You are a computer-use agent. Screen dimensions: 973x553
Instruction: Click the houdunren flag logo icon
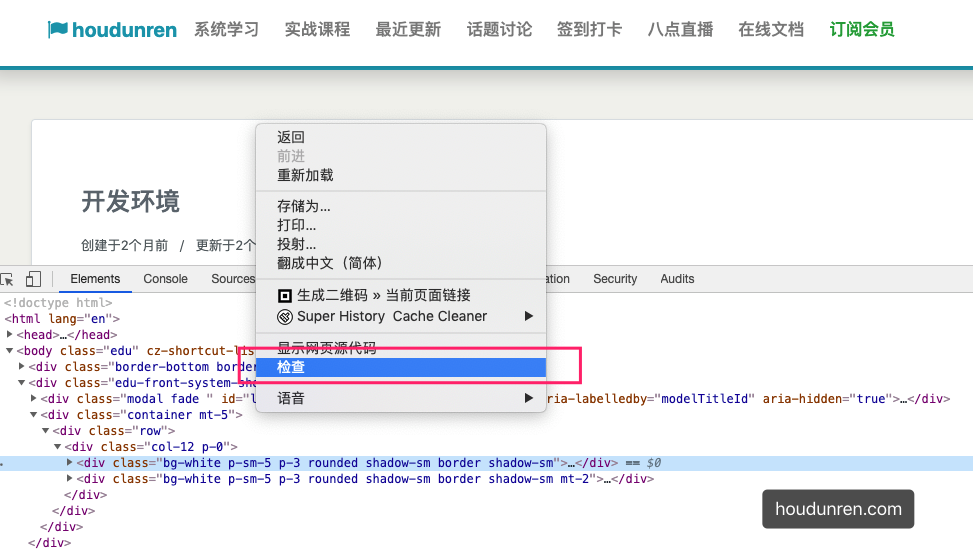point(58,30)
